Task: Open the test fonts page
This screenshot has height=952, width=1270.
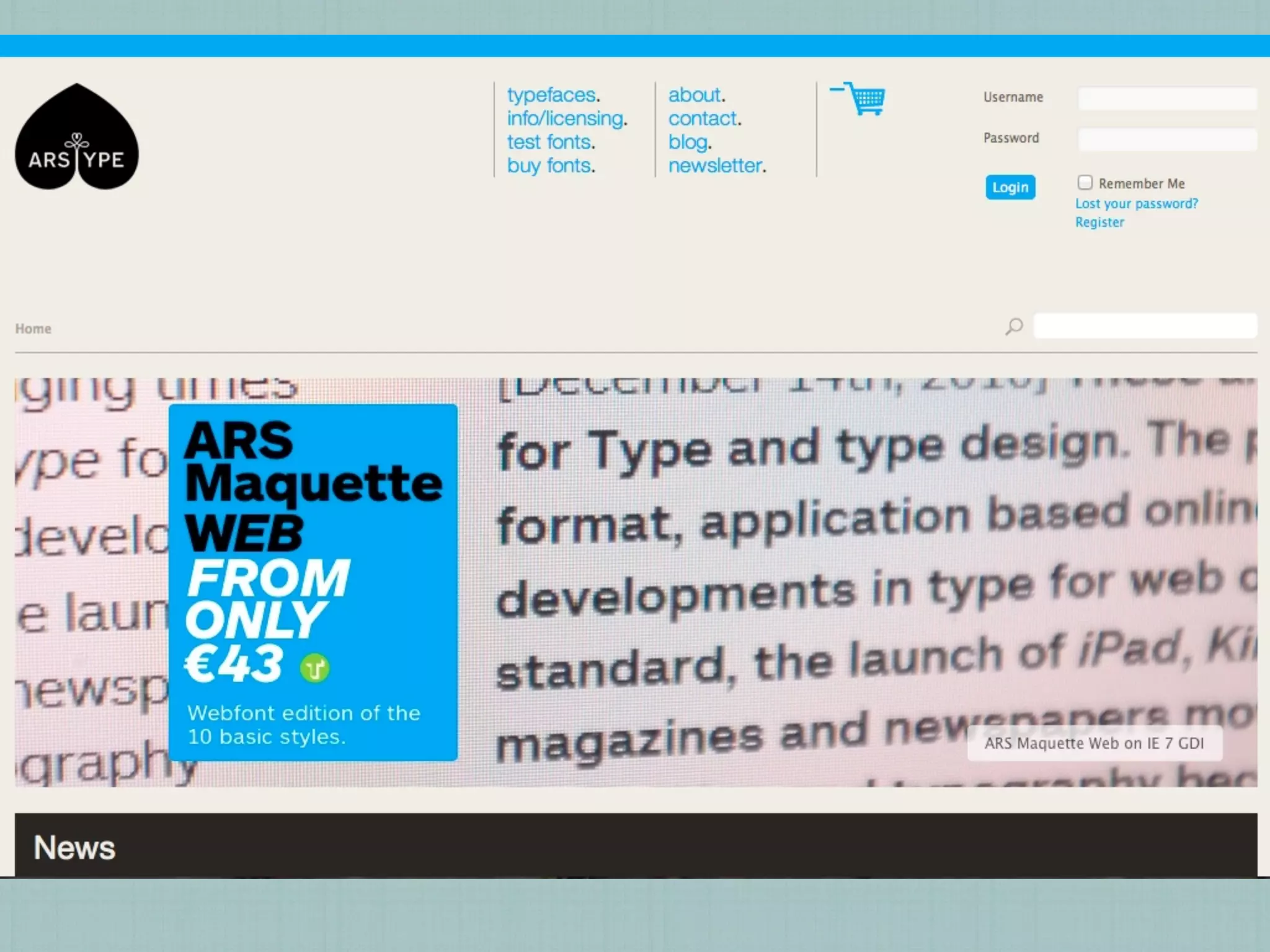Action: [551, 142]
